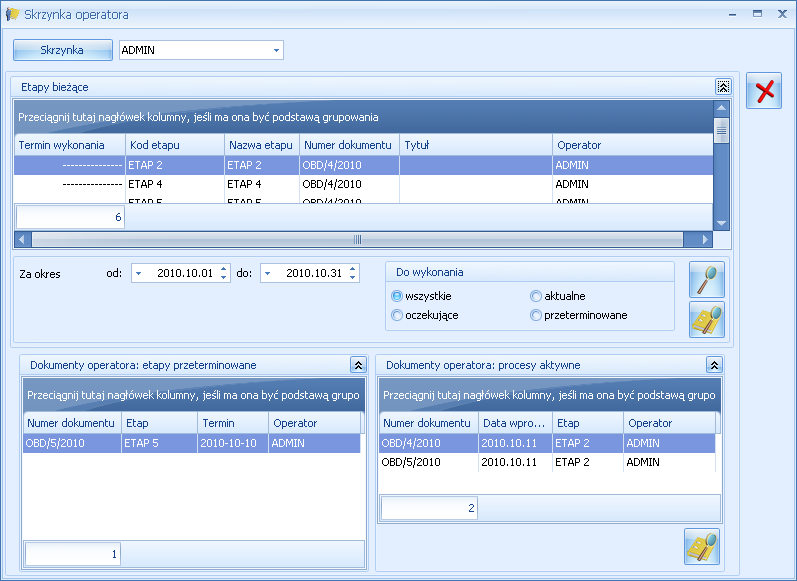
Task: Click the Data wpro... column header
Action: point(515,423)
